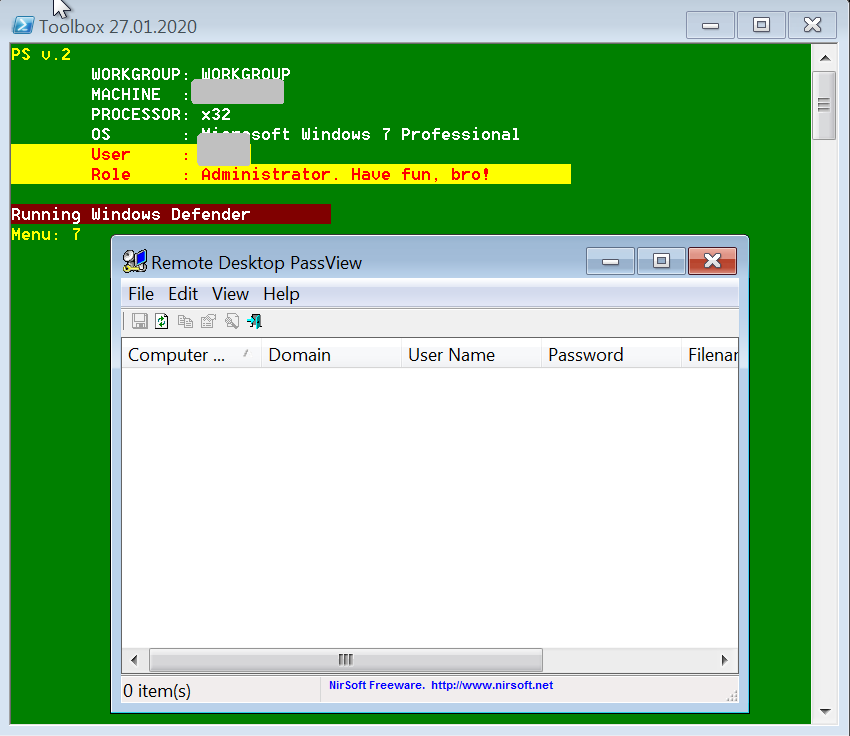
Task: Sort by Filename column header
Action: 710,354
